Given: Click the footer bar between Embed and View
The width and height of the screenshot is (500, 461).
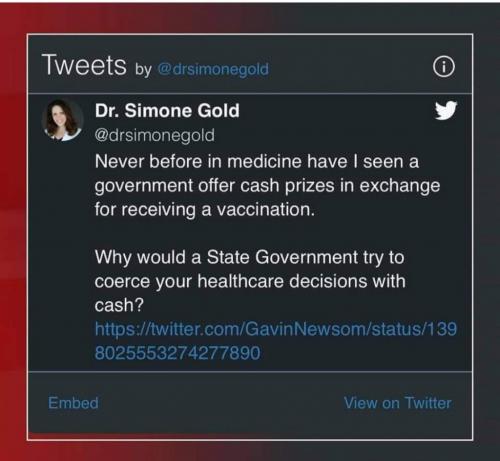Looking at the screenshot, I should 220,403.
